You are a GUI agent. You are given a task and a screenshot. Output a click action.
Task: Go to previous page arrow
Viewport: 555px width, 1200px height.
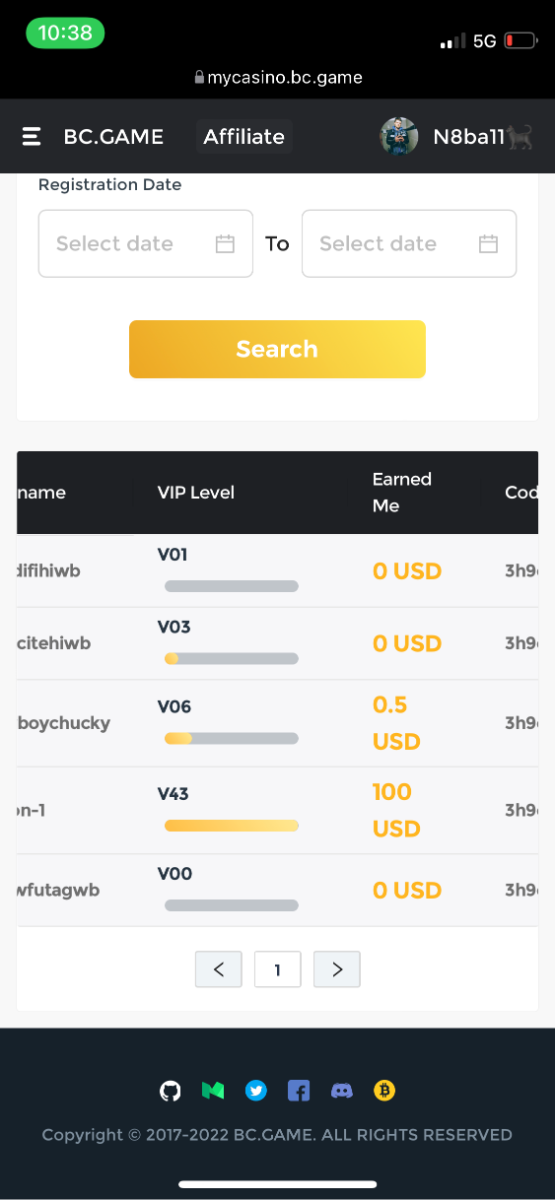coord(219,969)
